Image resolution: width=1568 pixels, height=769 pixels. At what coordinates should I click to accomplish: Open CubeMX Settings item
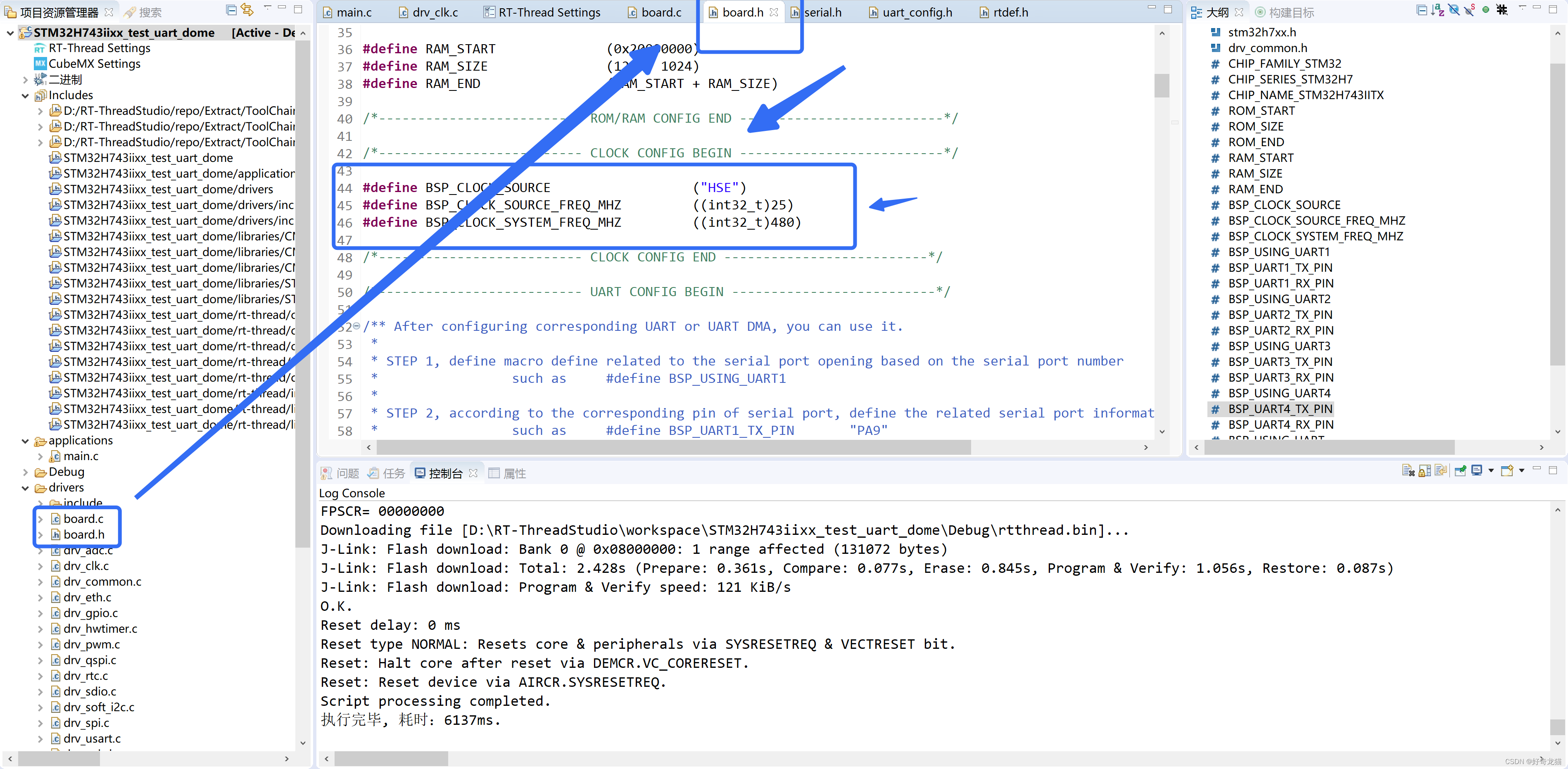[94, 64]
